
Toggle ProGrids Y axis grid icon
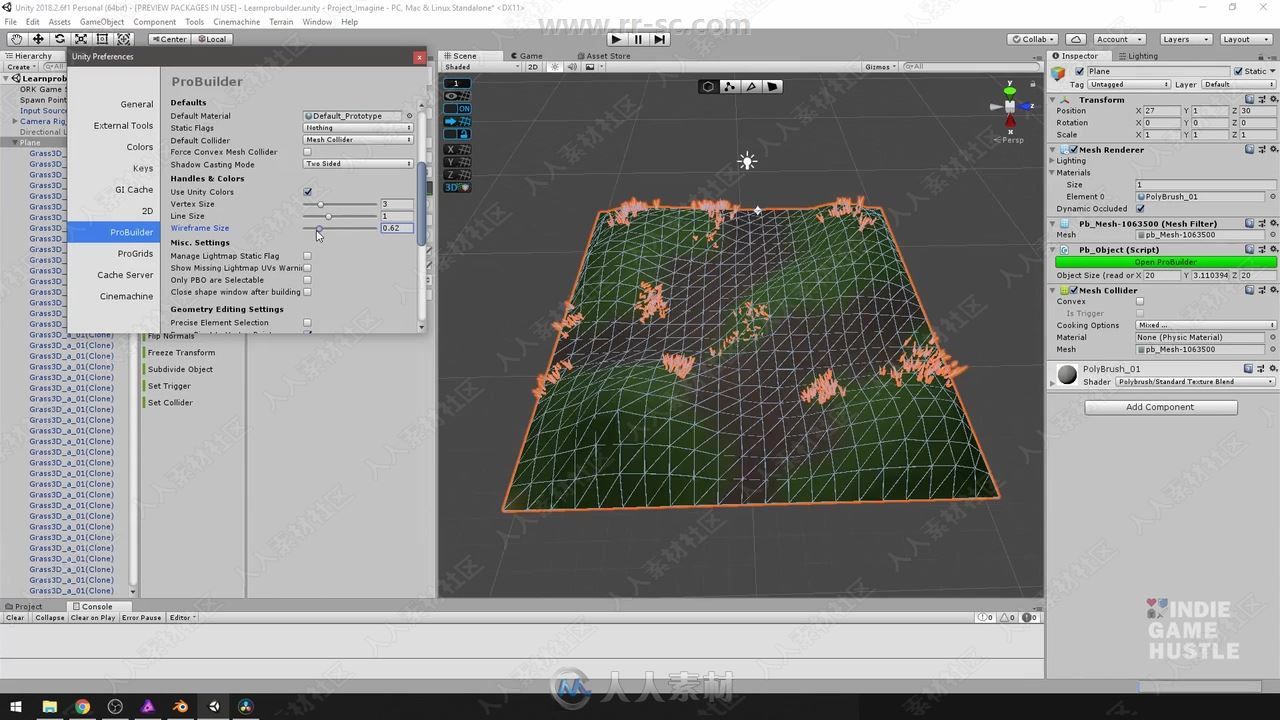click(x=457, y=162)
